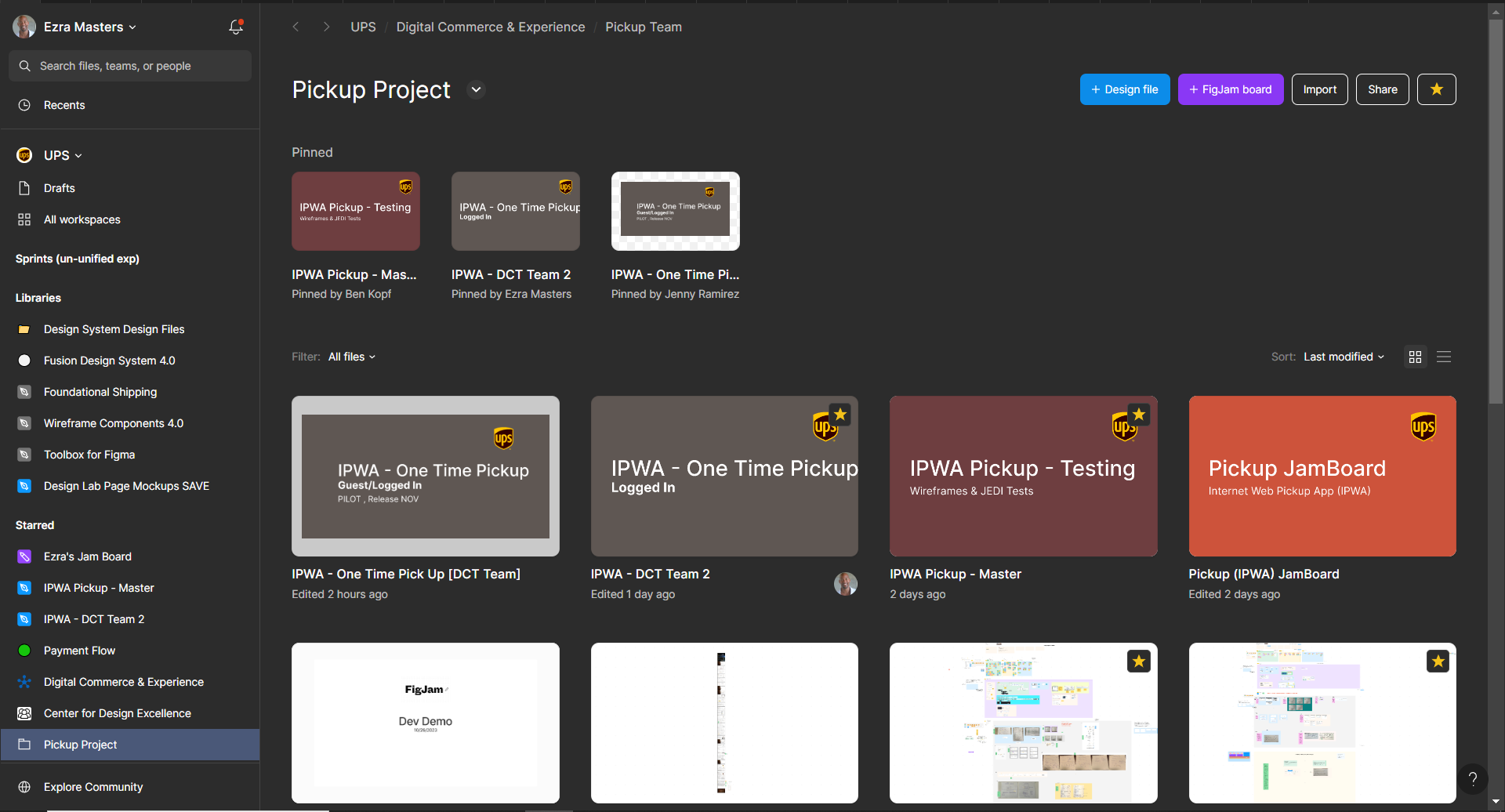
Task: Go to Pickup Team breadcrumb
Action: (x=644, y=27)
